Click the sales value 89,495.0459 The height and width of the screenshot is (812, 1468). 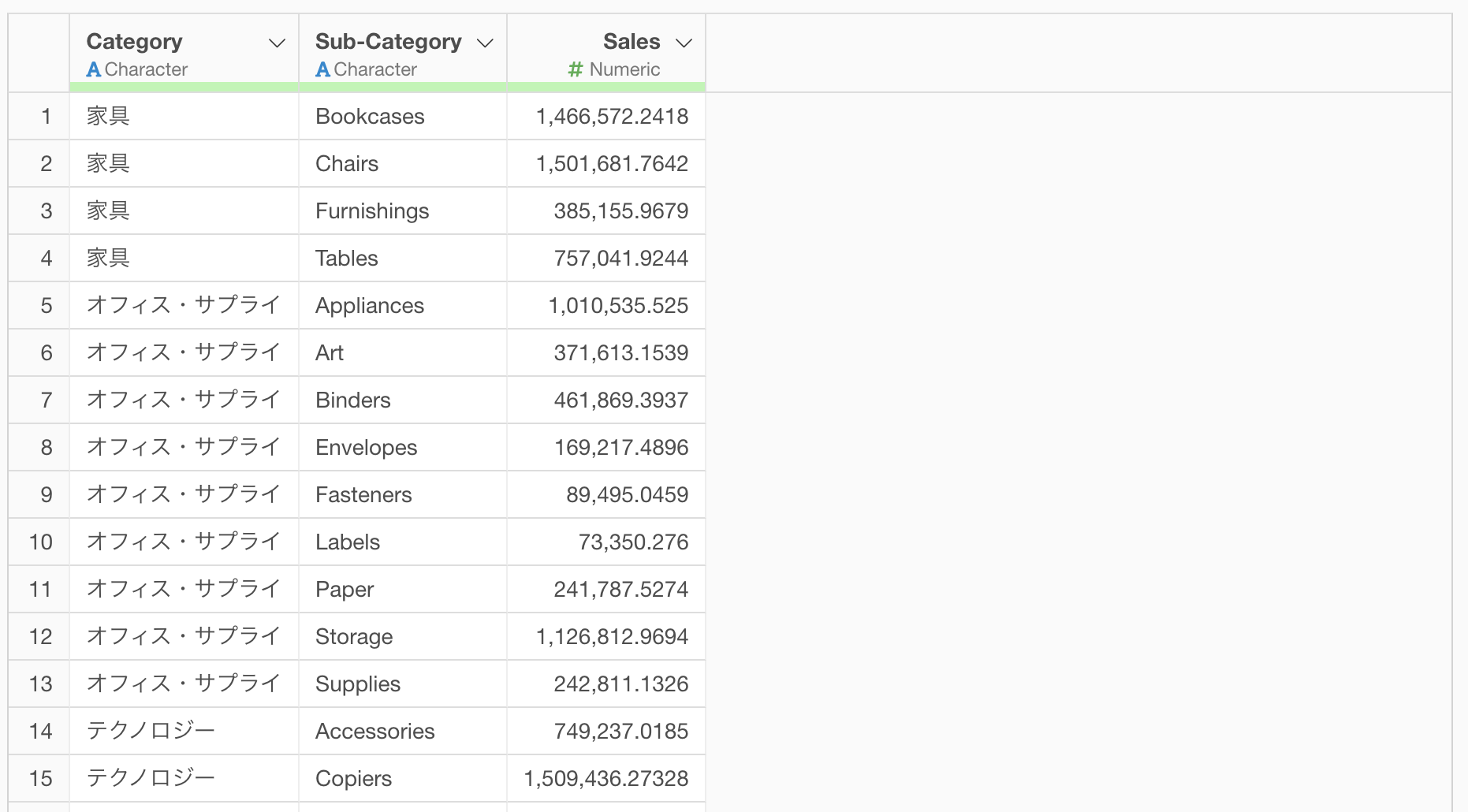(627, 495)
